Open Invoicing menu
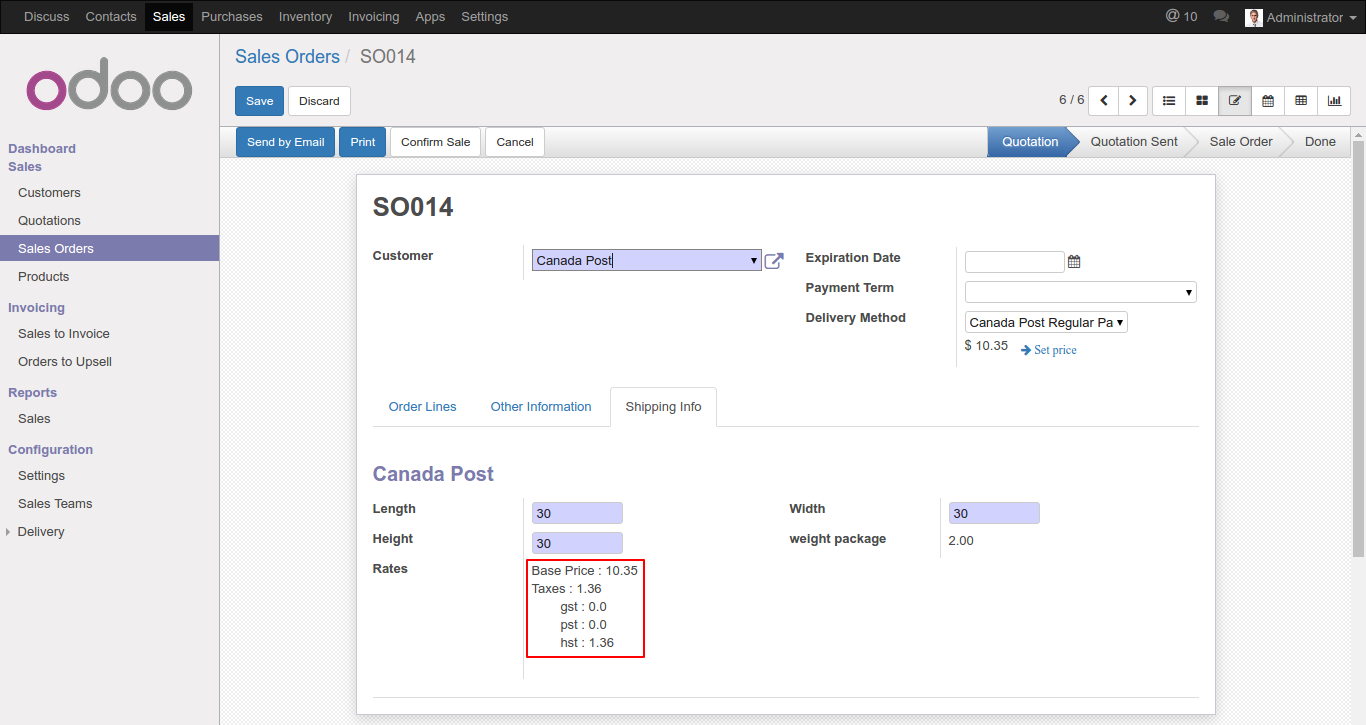The height and width of the screenshot is (725, 1366). (x=374, y=17)
